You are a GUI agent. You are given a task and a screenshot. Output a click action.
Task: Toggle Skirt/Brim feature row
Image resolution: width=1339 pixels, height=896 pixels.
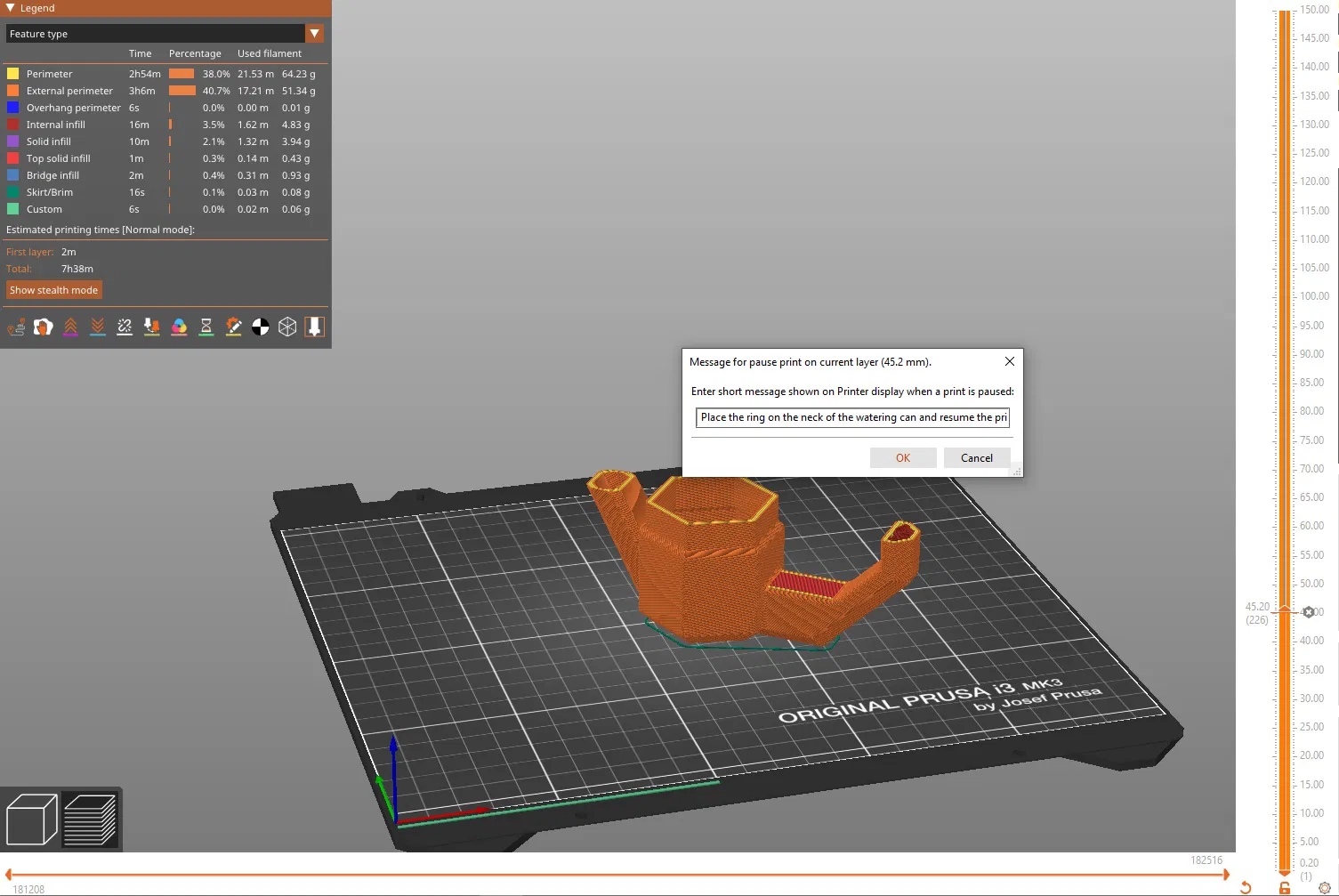coord(165,192)
